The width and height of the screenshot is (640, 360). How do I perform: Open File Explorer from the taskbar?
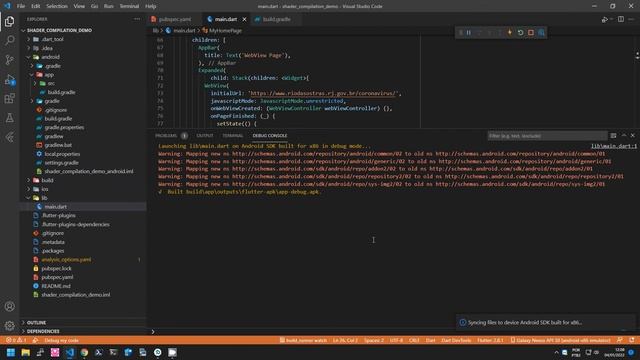(x=25, y=352)
